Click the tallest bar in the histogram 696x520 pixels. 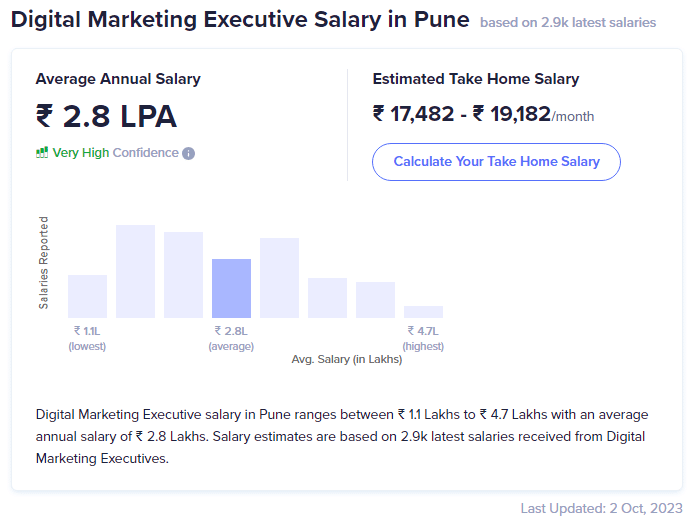(x=135, y=271)
